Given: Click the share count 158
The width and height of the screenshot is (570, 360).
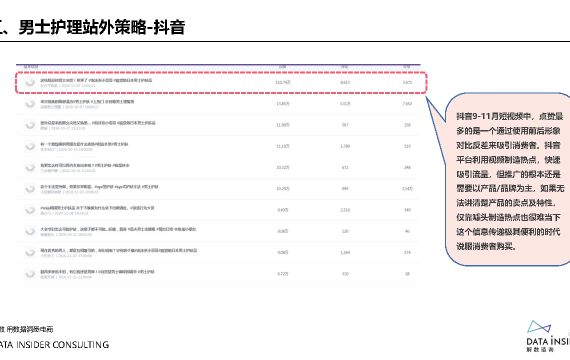Looking at the screenshot, I should (x=407, y=125).
